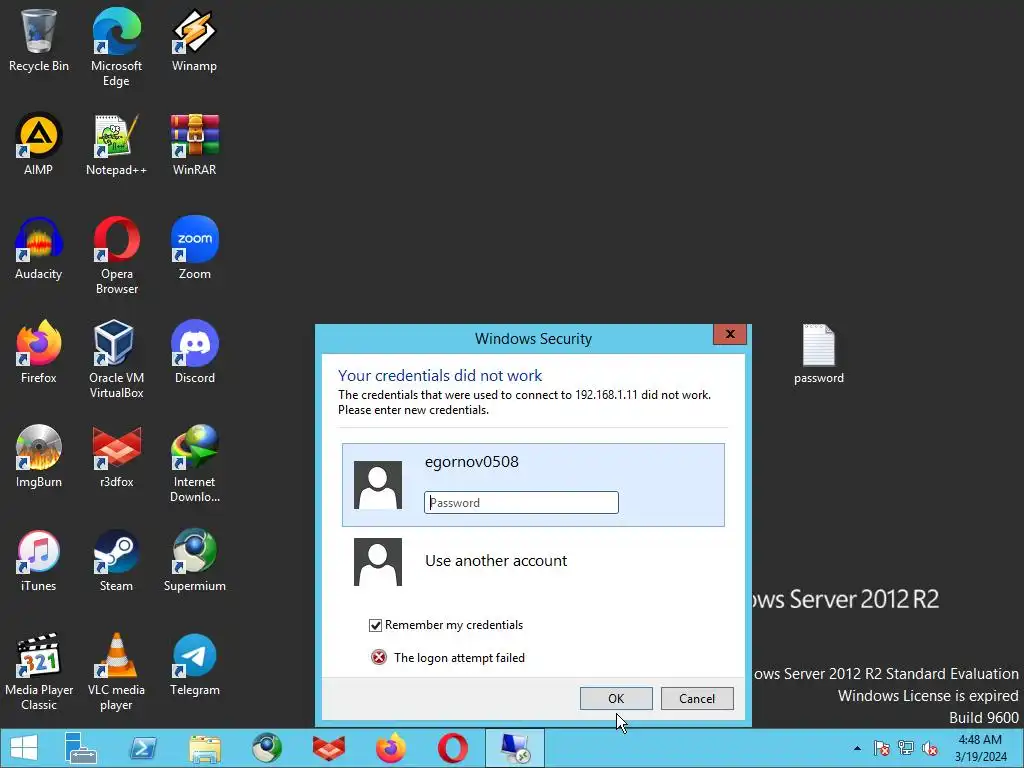Click the Discord desktop shortcut

tap(195, 351)
